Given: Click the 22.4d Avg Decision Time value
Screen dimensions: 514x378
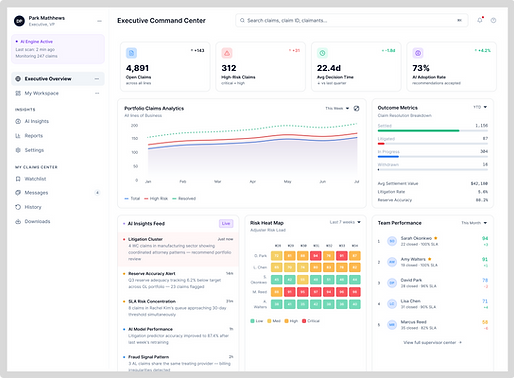Looking at the screenshot, I should click(329, 68).
